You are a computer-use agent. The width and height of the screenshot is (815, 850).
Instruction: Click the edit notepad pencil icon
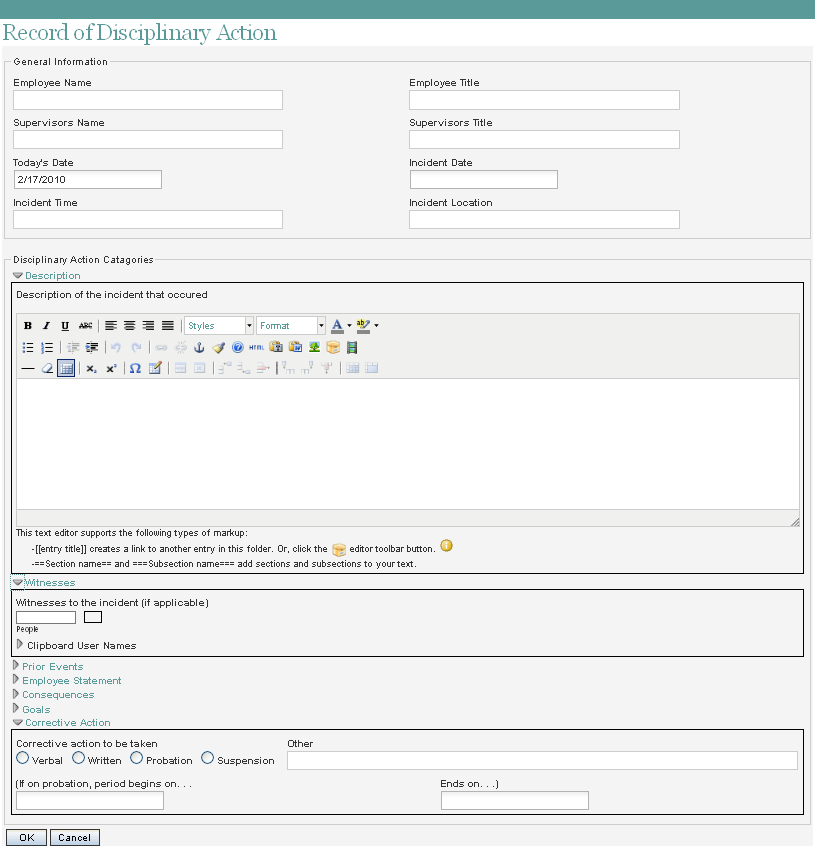click(155, 369)
